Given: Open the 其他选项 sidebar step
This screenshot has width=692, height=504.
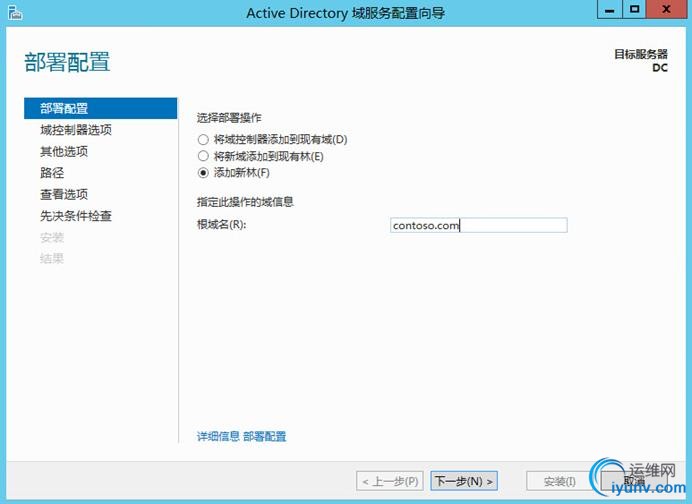Looking at the screenshot, I should pos(64,151).
